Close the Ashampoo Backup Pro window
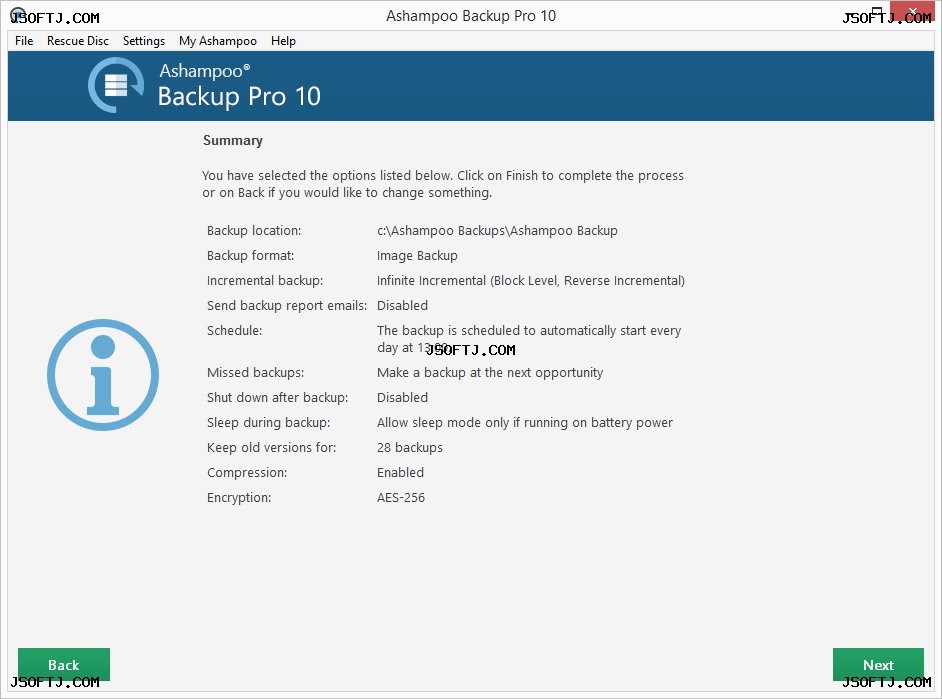This screenshot has height=699, width=942. (912, 11)
